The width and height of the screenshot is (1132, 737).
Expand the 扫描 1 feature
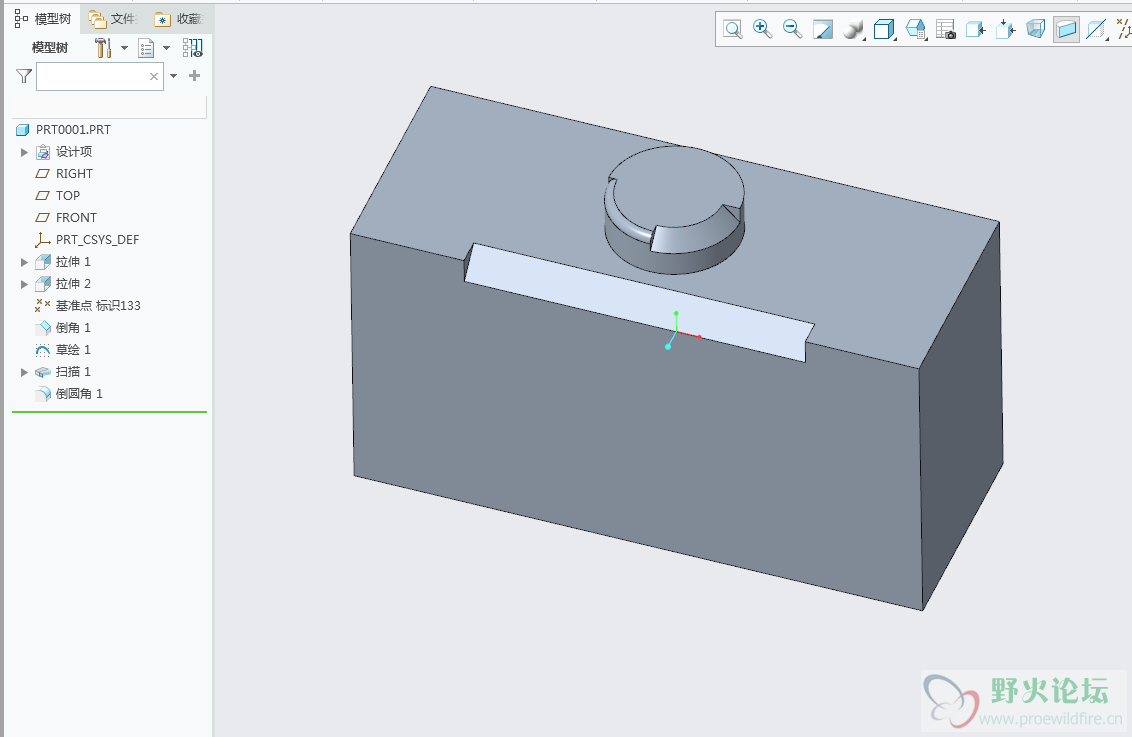pos(24,372)
